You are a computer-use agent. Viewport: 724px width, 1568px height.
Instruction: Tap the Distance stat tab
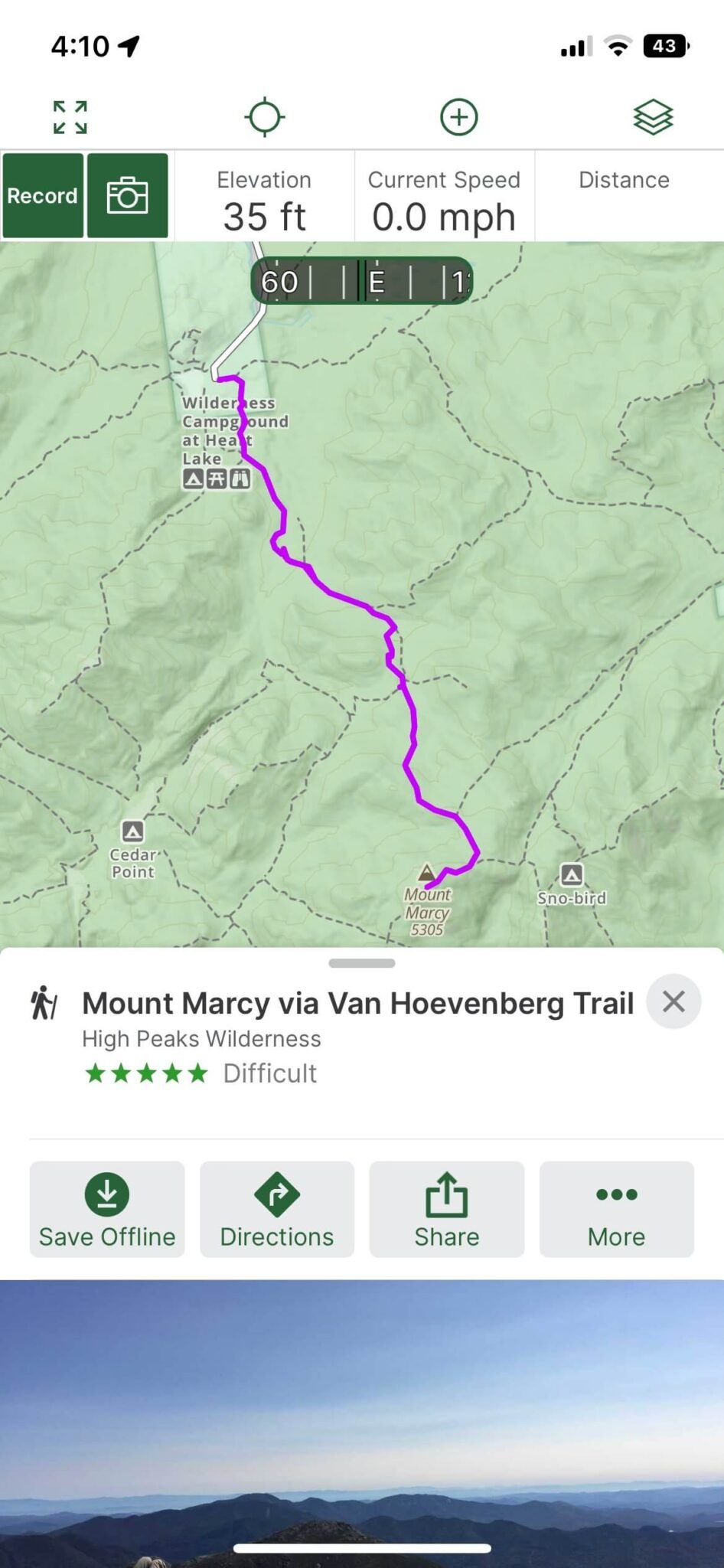[x=624, y=195]
